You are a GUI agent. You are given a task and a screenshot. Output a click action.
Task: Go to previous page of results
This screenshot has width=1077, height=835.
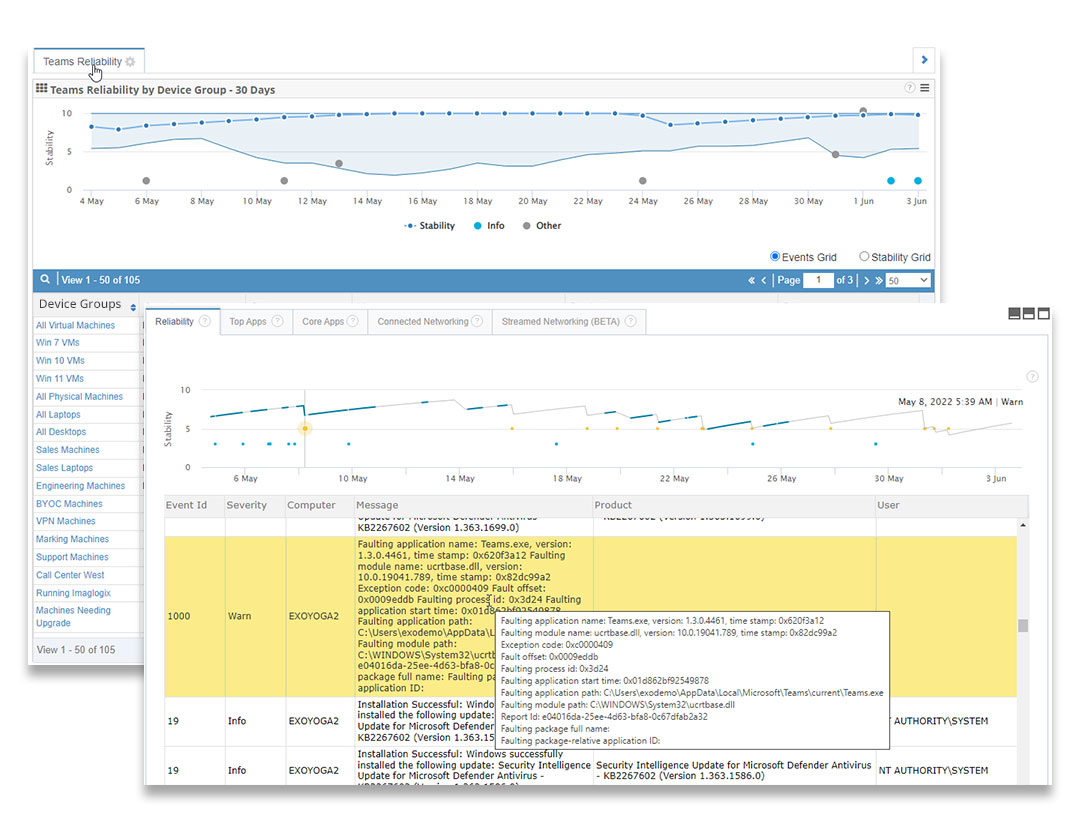(x=764, y=280)
